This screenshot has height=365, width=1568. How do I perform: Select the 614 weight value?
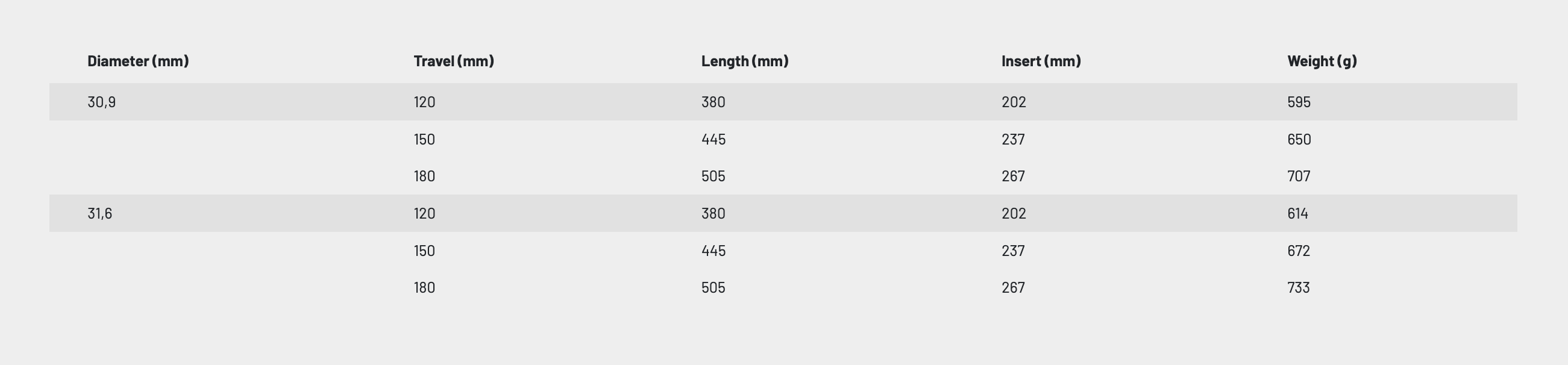tap(1297, 214)
